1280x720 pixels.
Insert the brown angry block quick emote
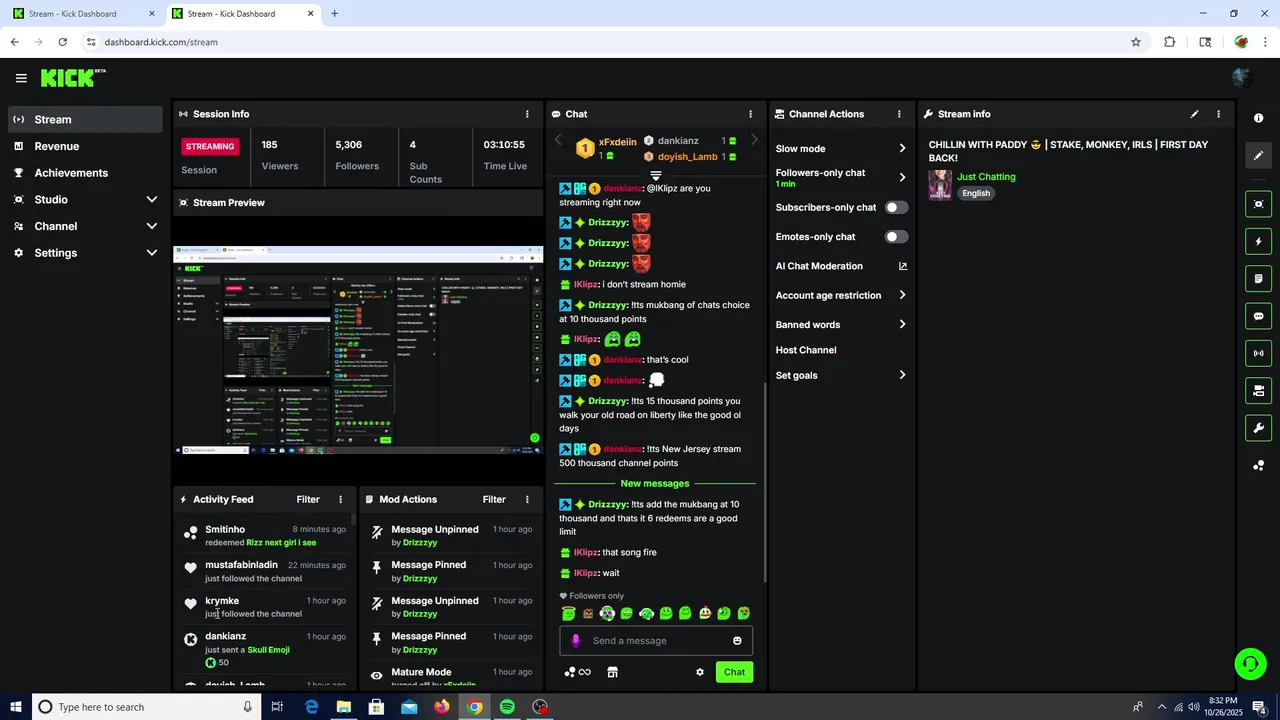pyautogui.click(x=588, y=613)
